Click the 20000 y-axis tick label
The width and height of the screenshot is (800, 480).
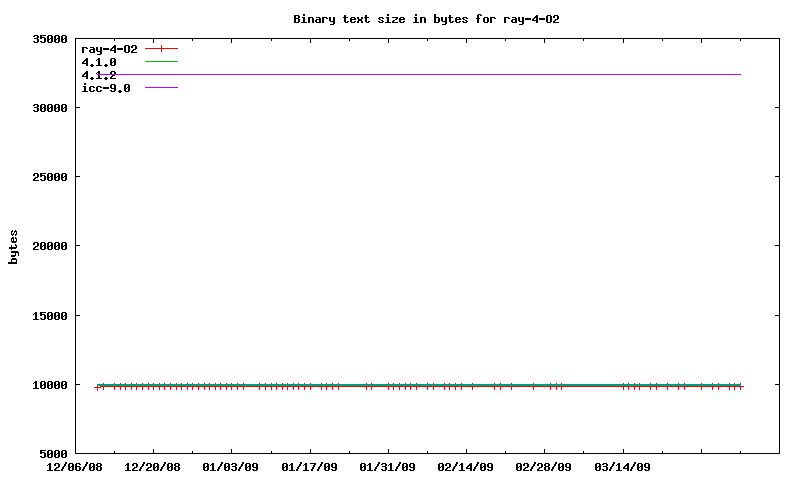coord(49,246)
